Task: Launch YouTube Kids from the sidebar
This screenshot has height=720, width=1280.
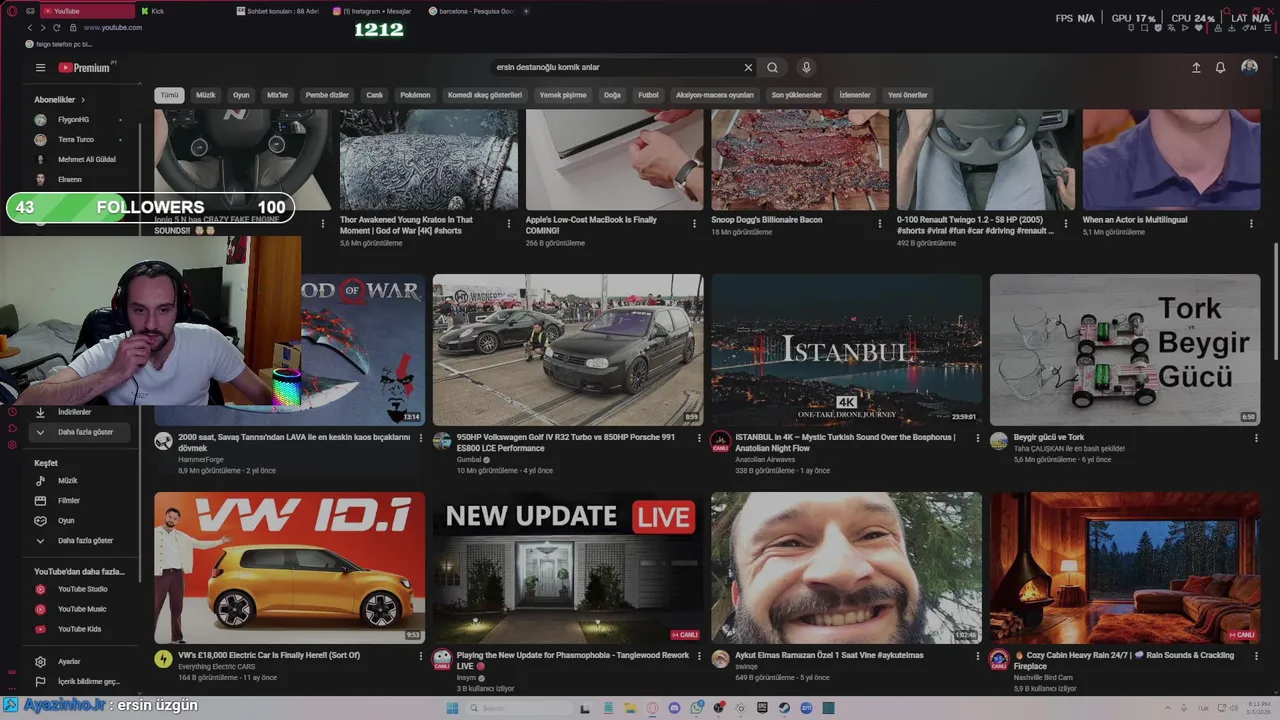Action: click(80, 629)
